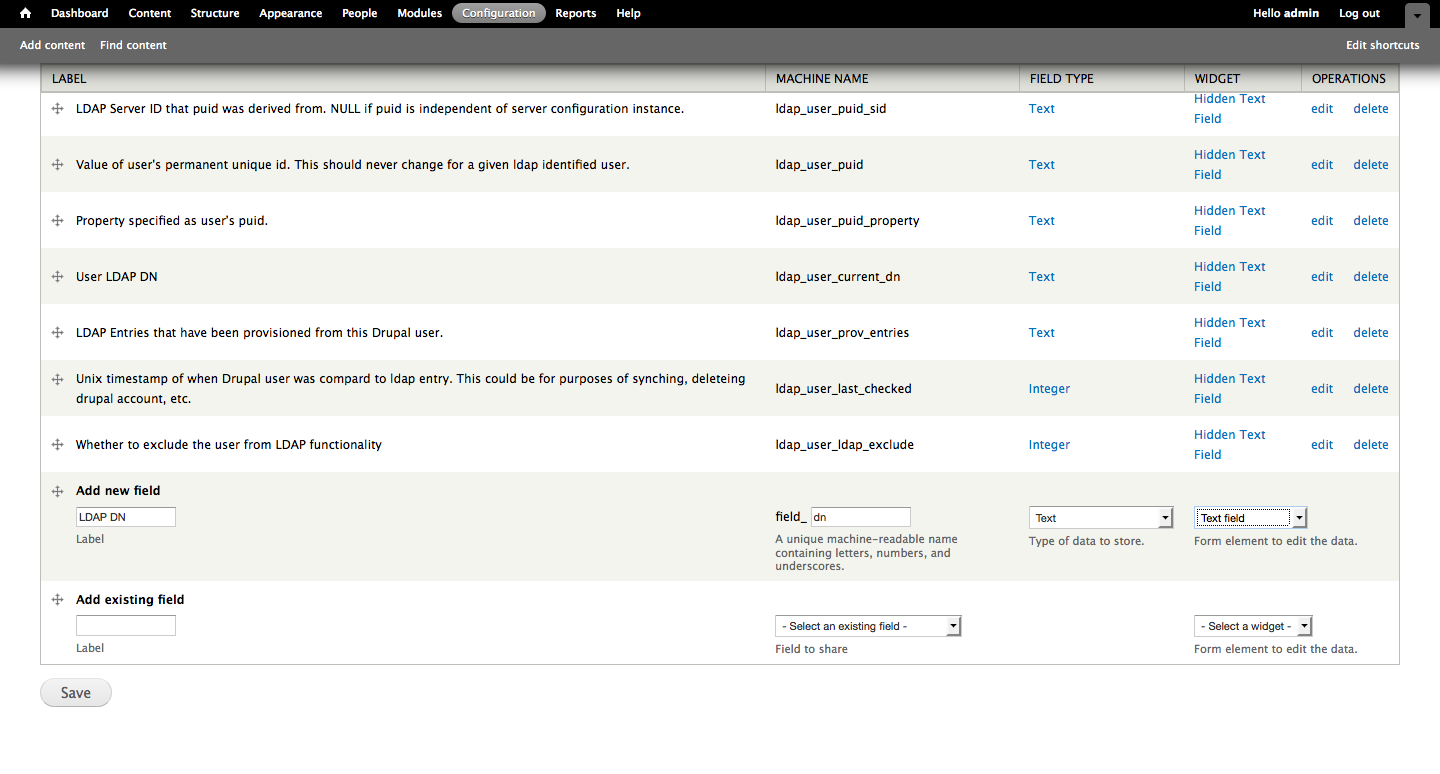Screen dimensions: 1440x774
Task: Open the Configuration menu
Action: tap(499, 13)
